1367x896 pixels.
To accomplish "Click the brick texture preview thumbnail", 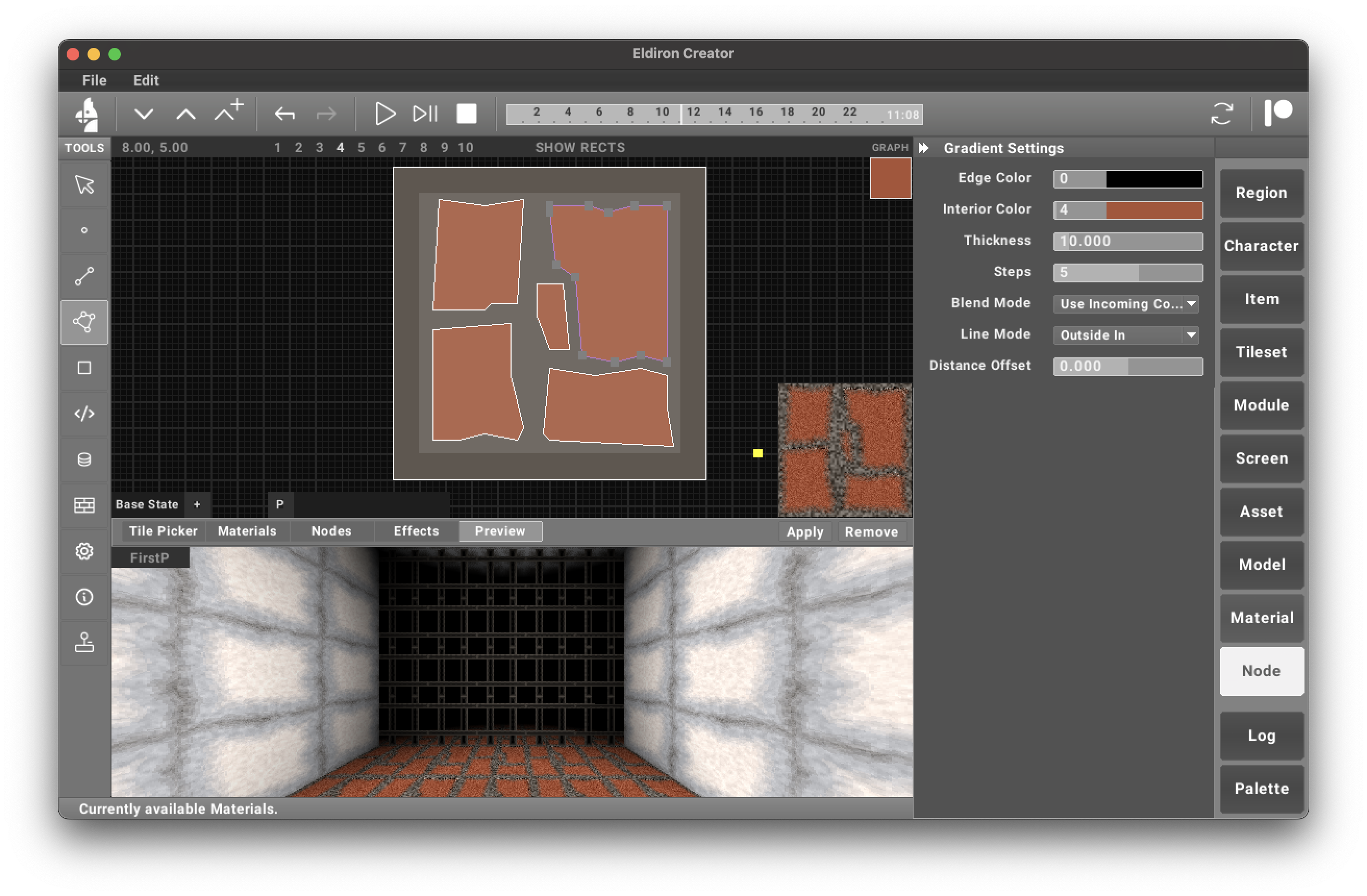I will pos(845,450).
